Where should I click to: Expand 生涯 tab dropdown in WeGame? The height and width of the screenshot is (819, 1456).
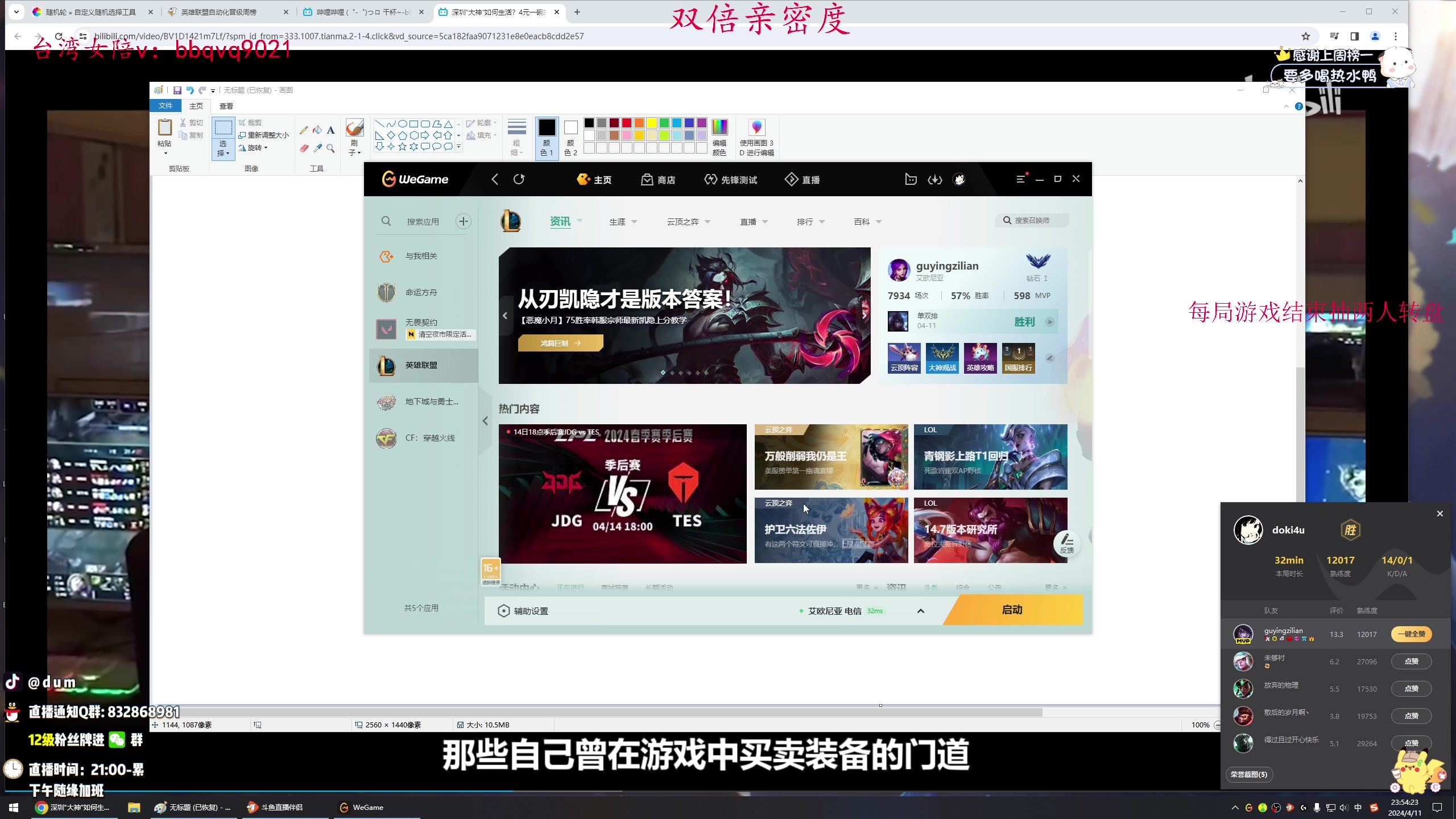634,222
